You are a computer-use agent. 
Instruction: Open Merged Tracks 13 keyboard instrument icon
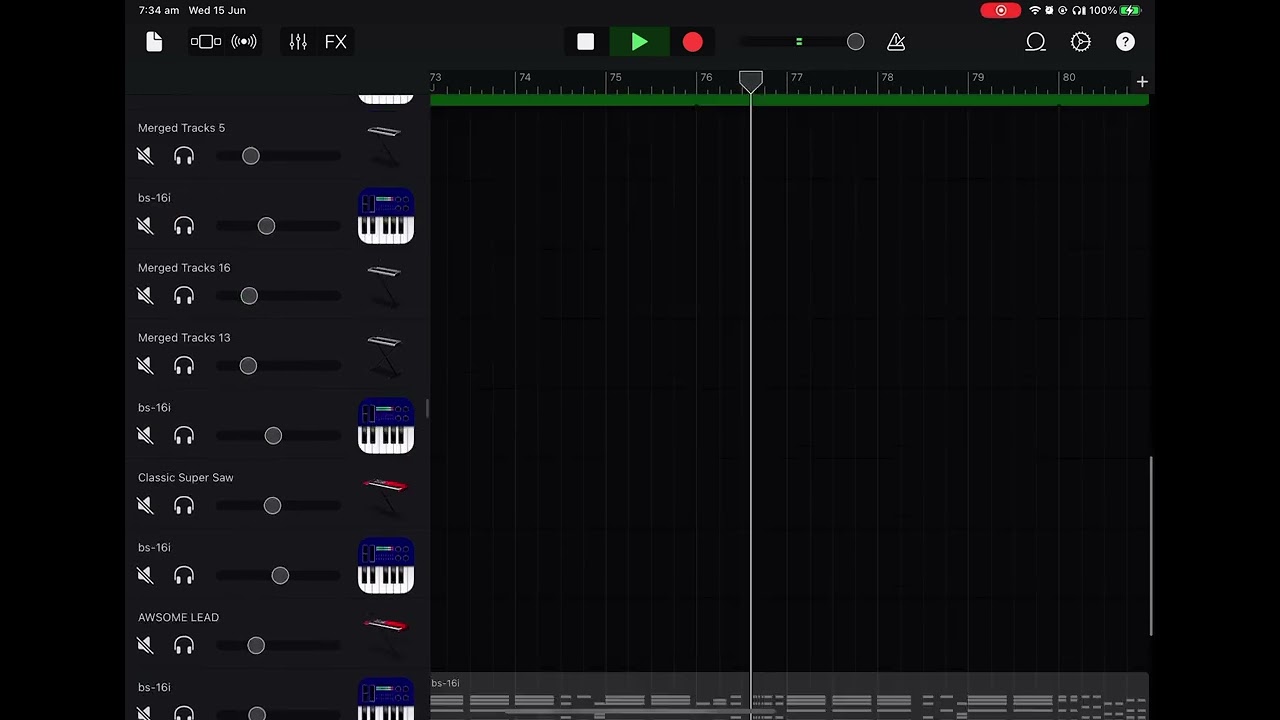[385, 356]
